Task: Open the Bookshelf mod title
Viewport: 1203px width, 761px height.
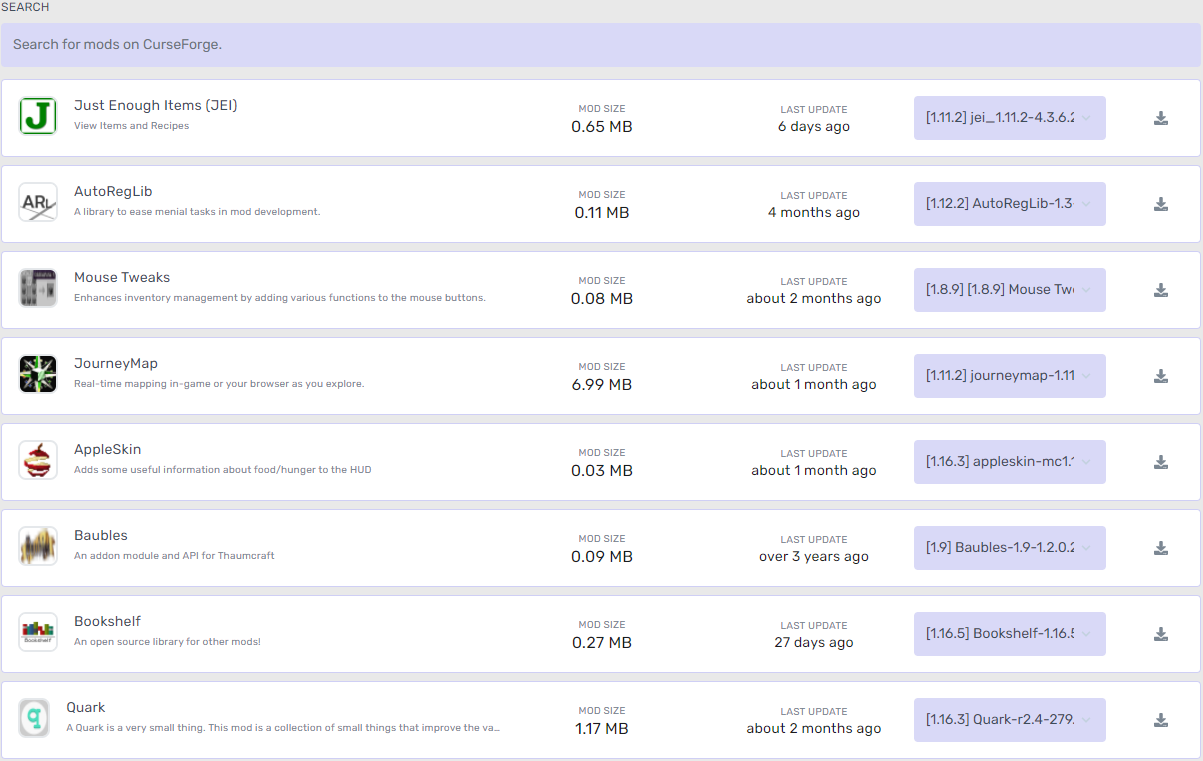Action: click(x=107, y=621)
